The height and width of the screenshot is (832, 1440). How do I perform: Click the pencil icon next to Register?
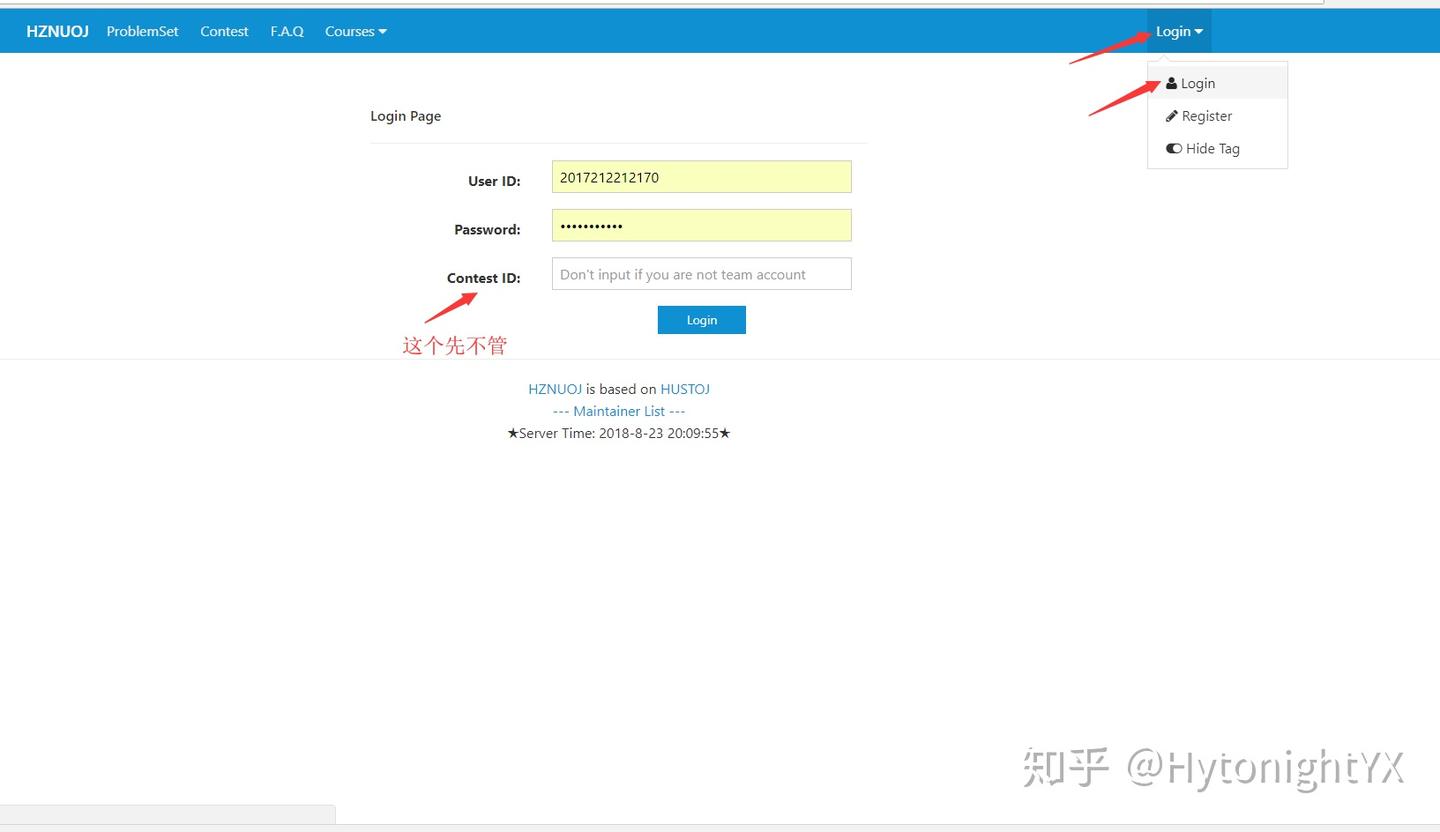point(1172,116)
